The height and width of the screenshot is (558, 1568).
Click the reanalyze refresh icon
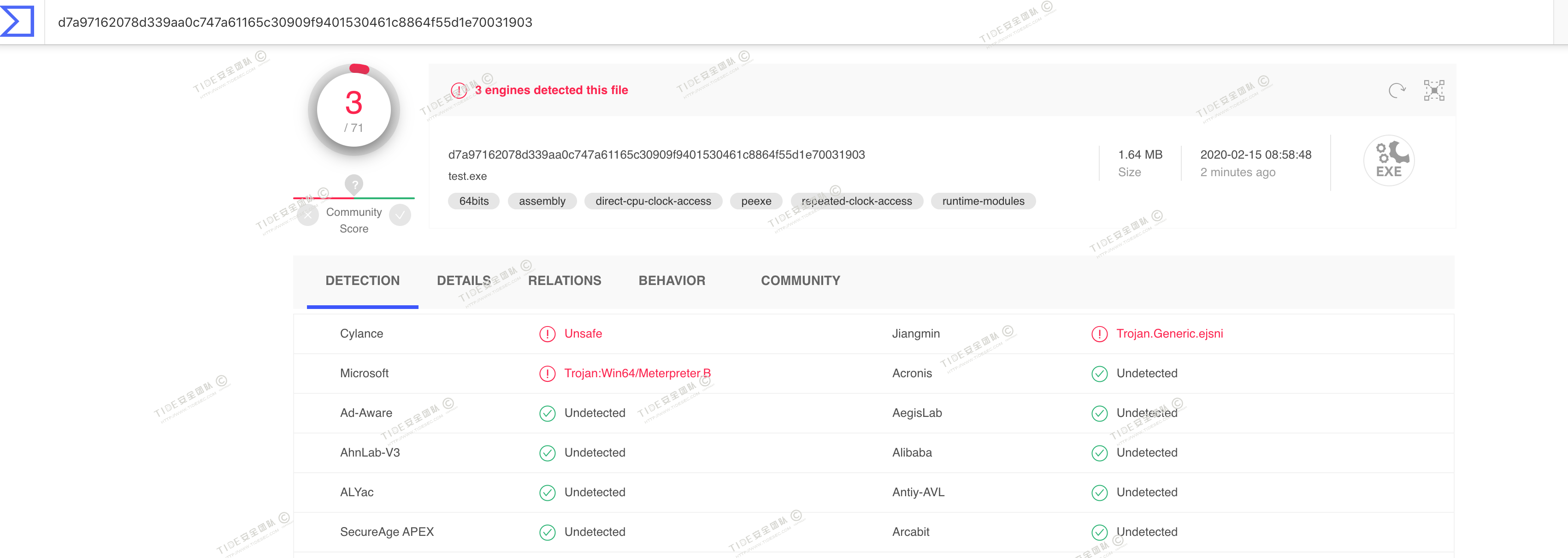pos(1397,91)
